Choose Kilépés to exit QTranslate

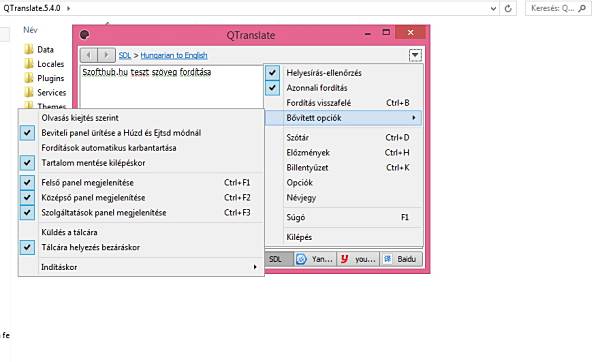[x=344, y=237]
